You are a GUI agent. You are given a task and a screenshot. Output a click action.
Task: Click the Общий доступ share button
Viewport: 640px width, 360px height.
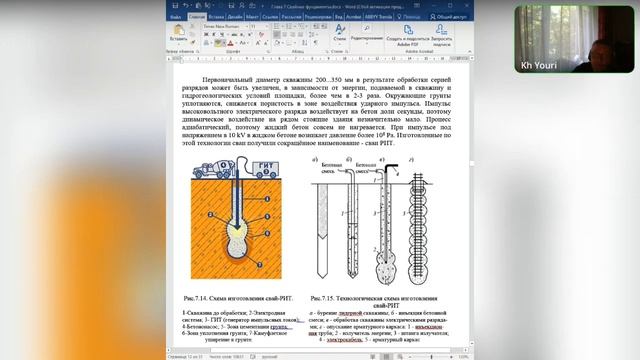(x=448, y=17)
